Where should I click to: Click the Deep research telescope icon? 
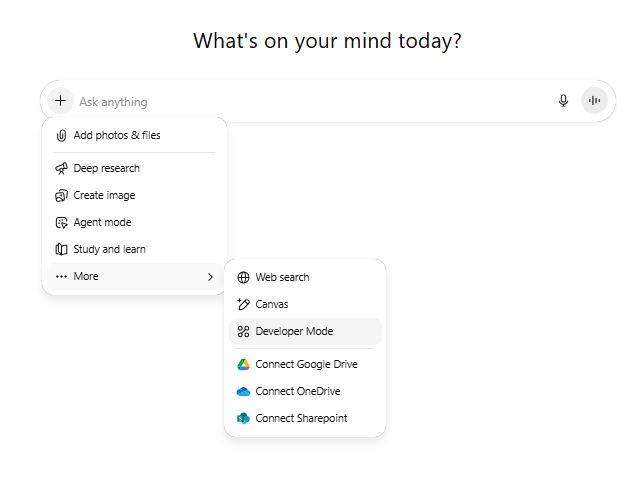coord(62,169)
